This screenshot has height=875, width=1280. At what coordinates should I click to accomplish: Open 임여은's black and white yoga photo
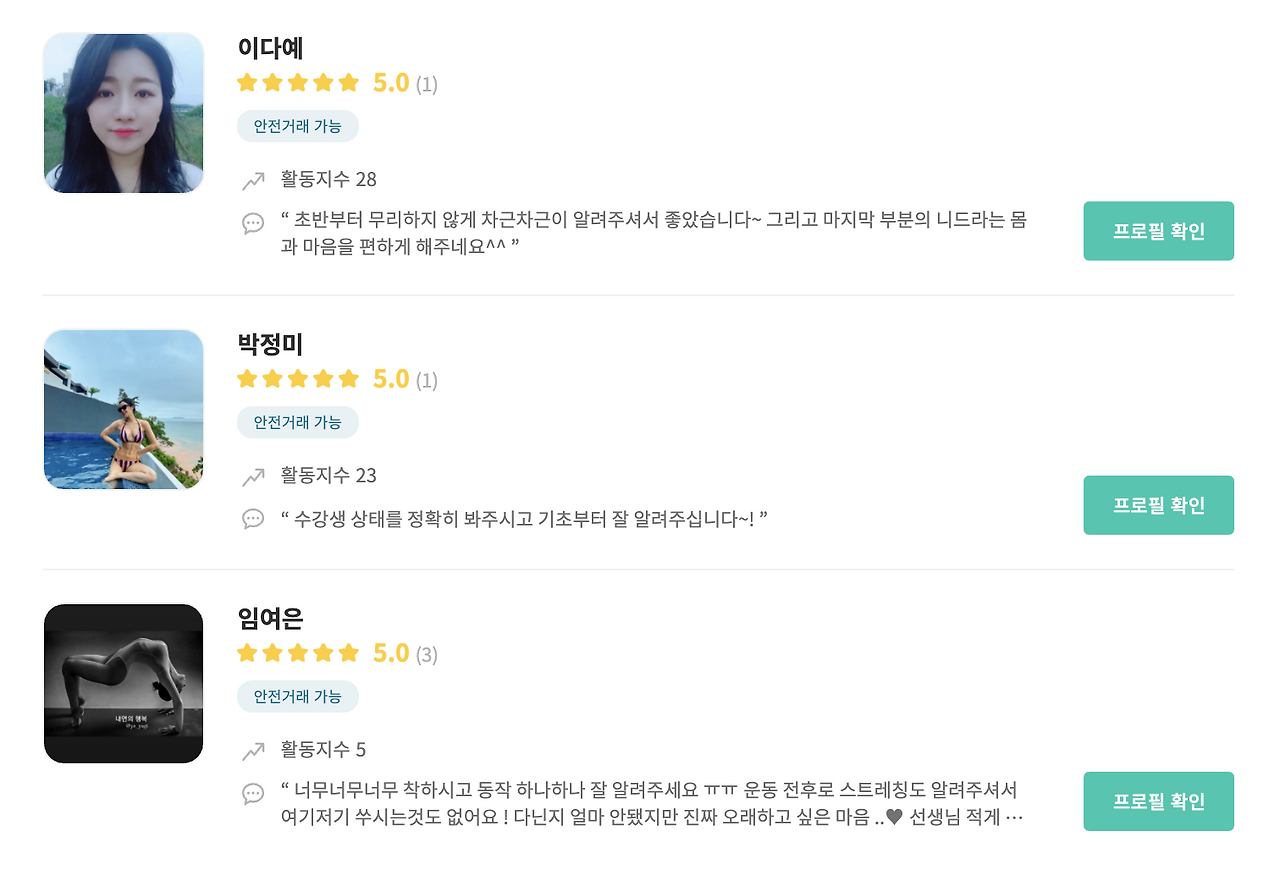tap(124, 684)
